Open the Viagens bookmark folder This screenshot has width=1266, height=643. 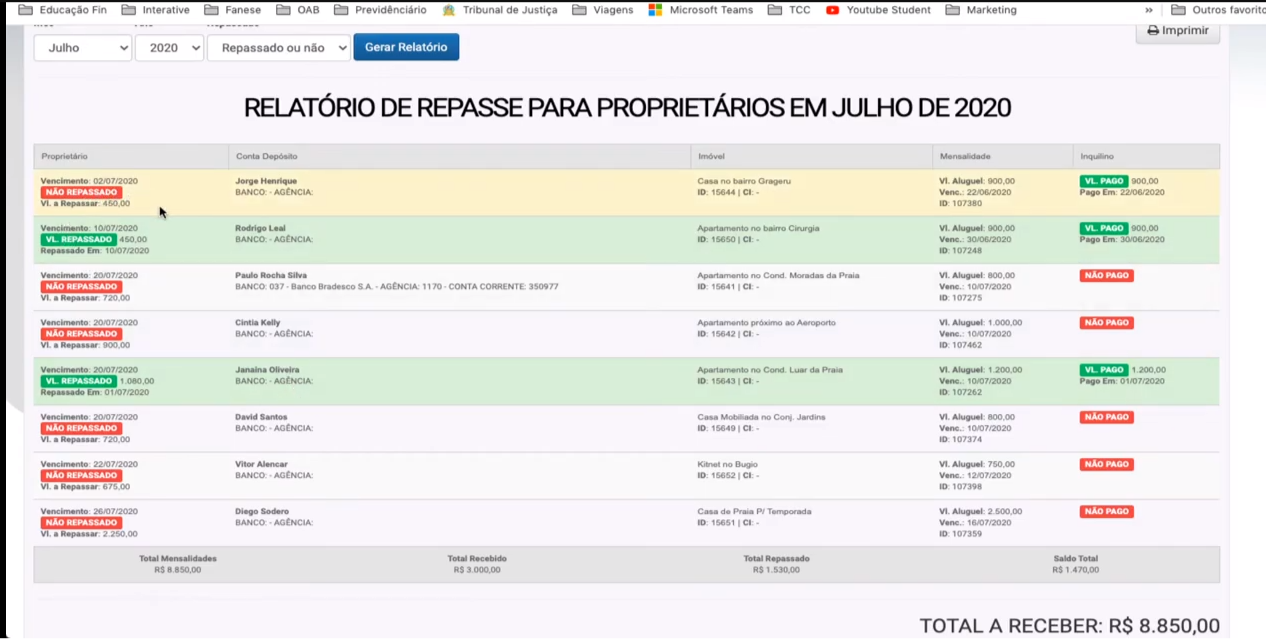pyautogui.click(x=603, y=10)
